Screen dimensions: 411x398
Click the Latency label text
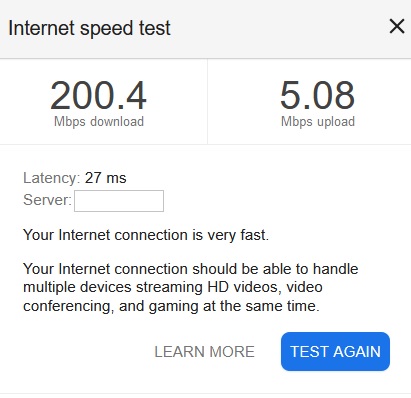click(x=52, y=178)
